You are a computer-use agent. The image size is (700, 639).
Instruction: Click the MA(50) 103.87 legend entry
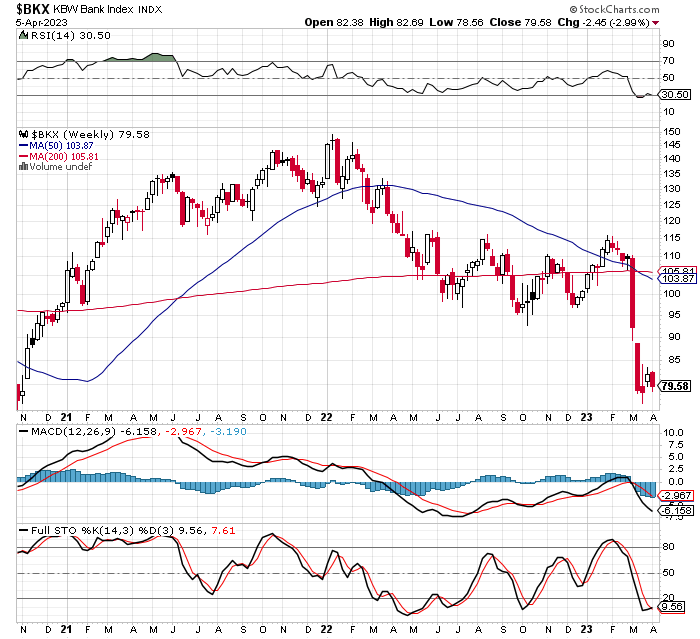pyautogui.click(x=56, y=146)
